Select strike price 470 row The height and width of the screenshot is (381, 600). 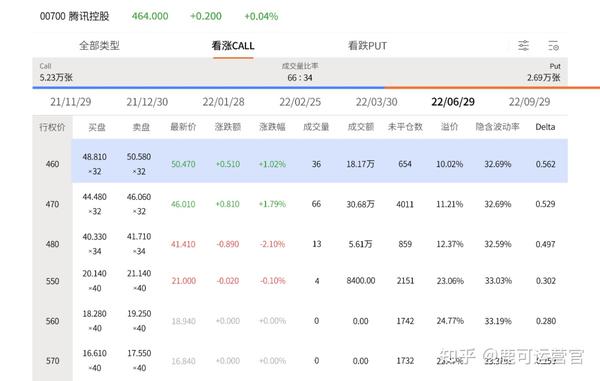(x=300, y=204)
